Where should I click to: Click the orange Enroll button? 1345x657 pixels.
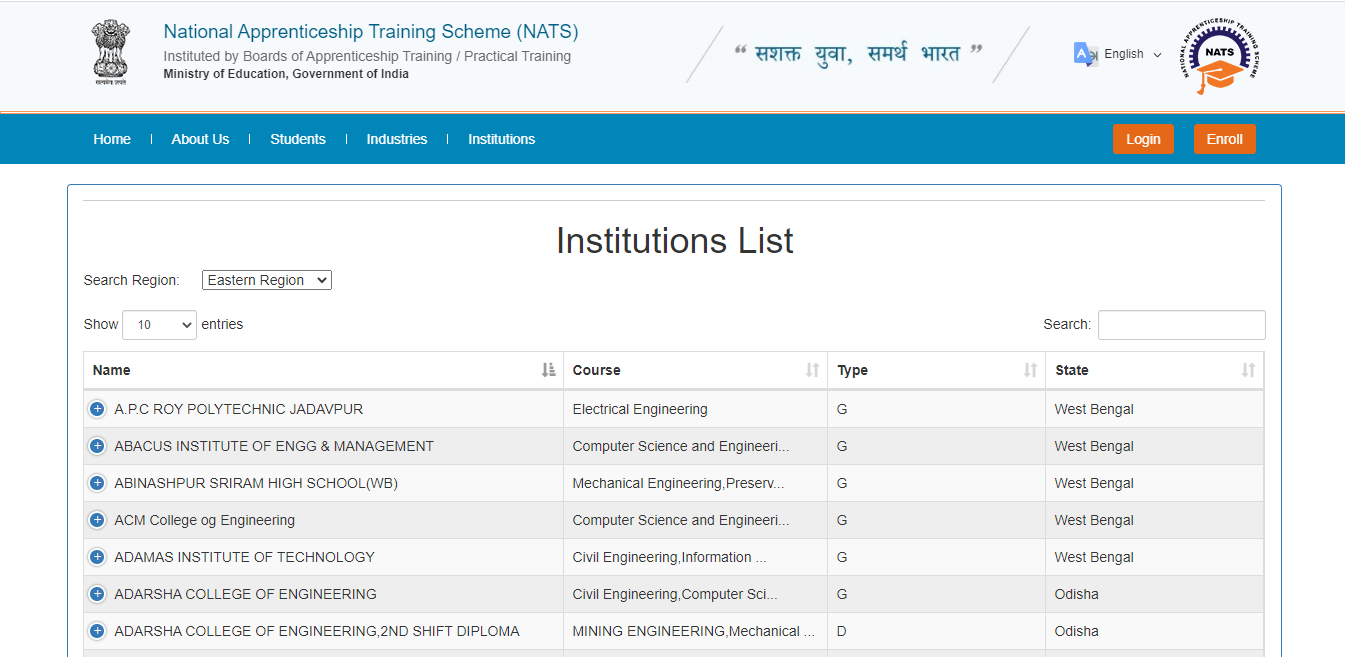click(1225, 139)
